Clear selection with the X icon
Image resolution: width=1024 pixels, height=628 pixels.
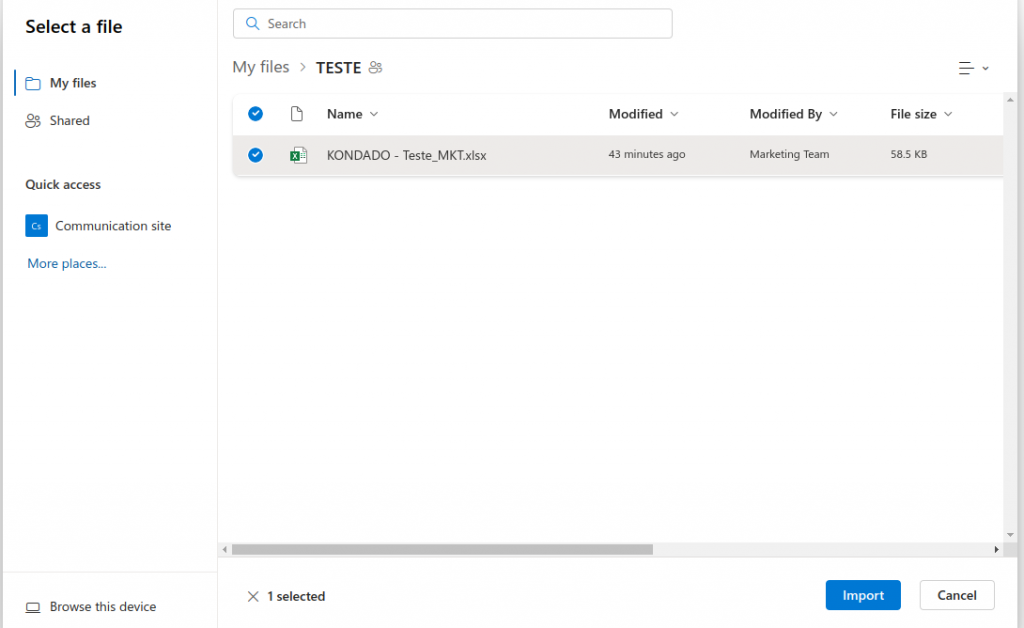pos(255,596)
